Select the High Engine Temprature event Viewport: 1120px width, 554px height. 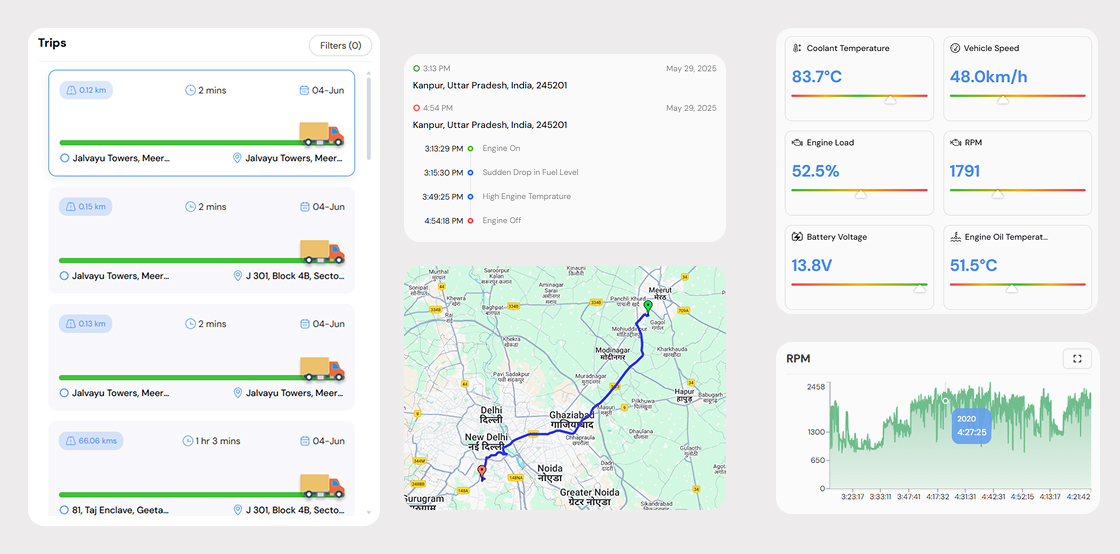(x=528, y=197)
